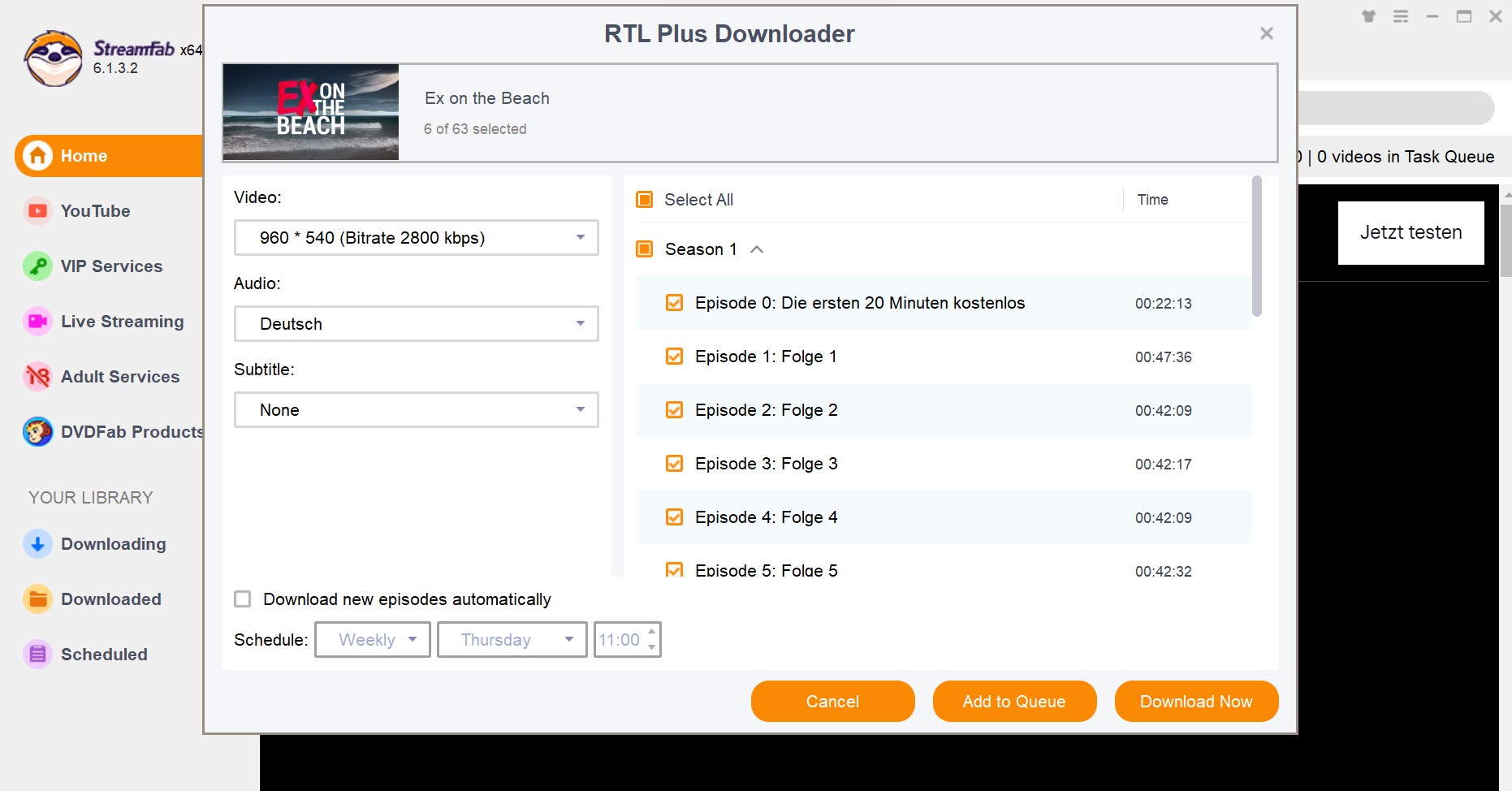Click the DVDFab Products icon

(37, 432)
